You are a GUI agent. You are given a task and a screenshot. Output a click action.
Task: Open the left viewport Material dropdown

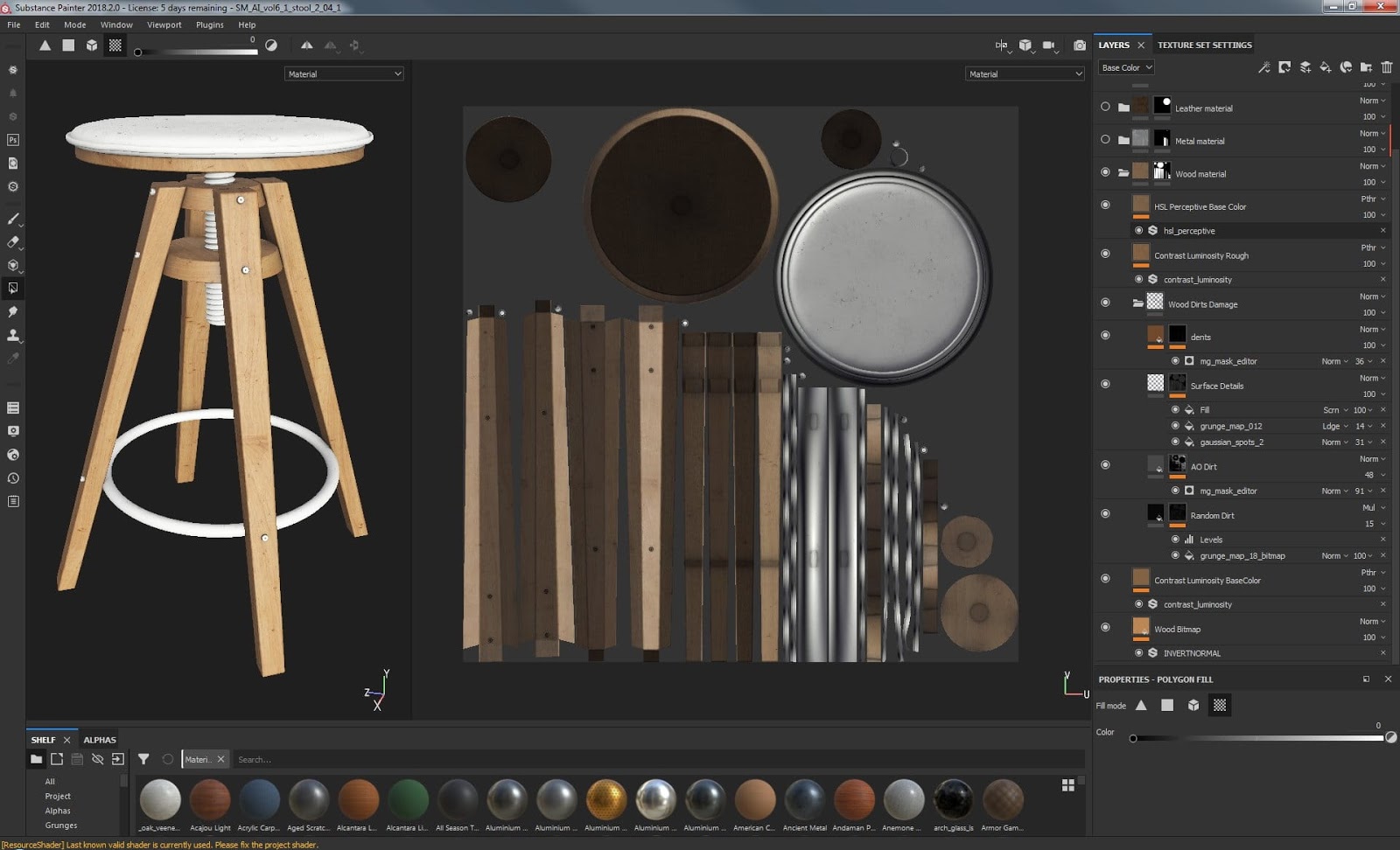point(344,74)
